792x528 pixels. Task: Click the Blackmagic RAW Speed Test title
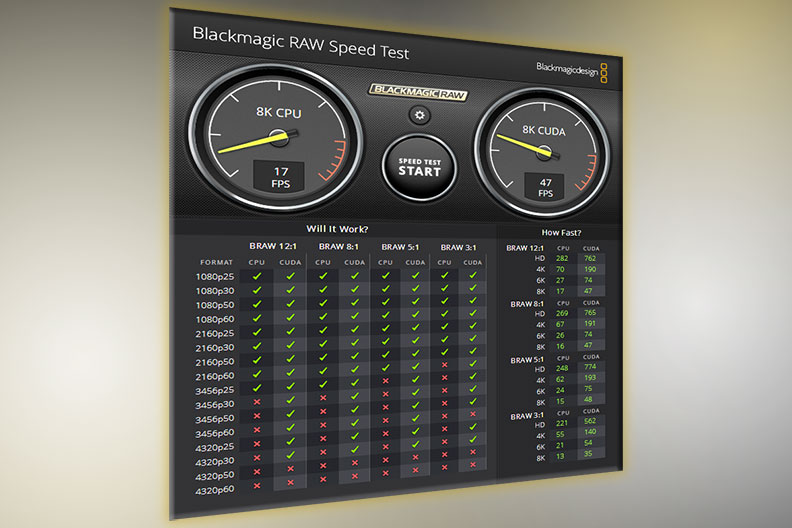click(301, 42)
